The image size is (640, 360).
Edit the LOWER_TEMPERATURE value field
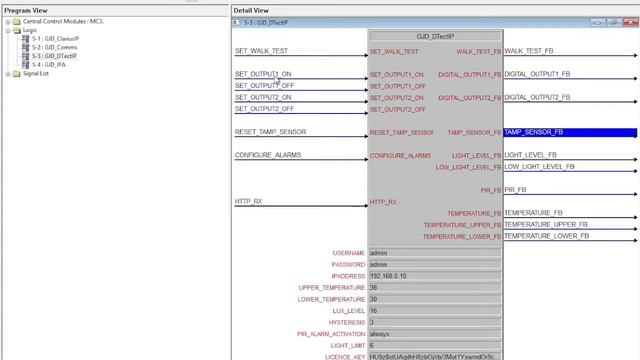coord(435,300)
